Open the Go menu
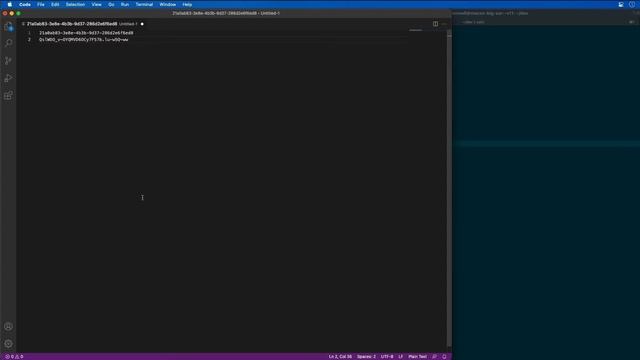Image resolution: width=640 pixels, height=360 pixels. pyautogui.click(x=111, y=4)
